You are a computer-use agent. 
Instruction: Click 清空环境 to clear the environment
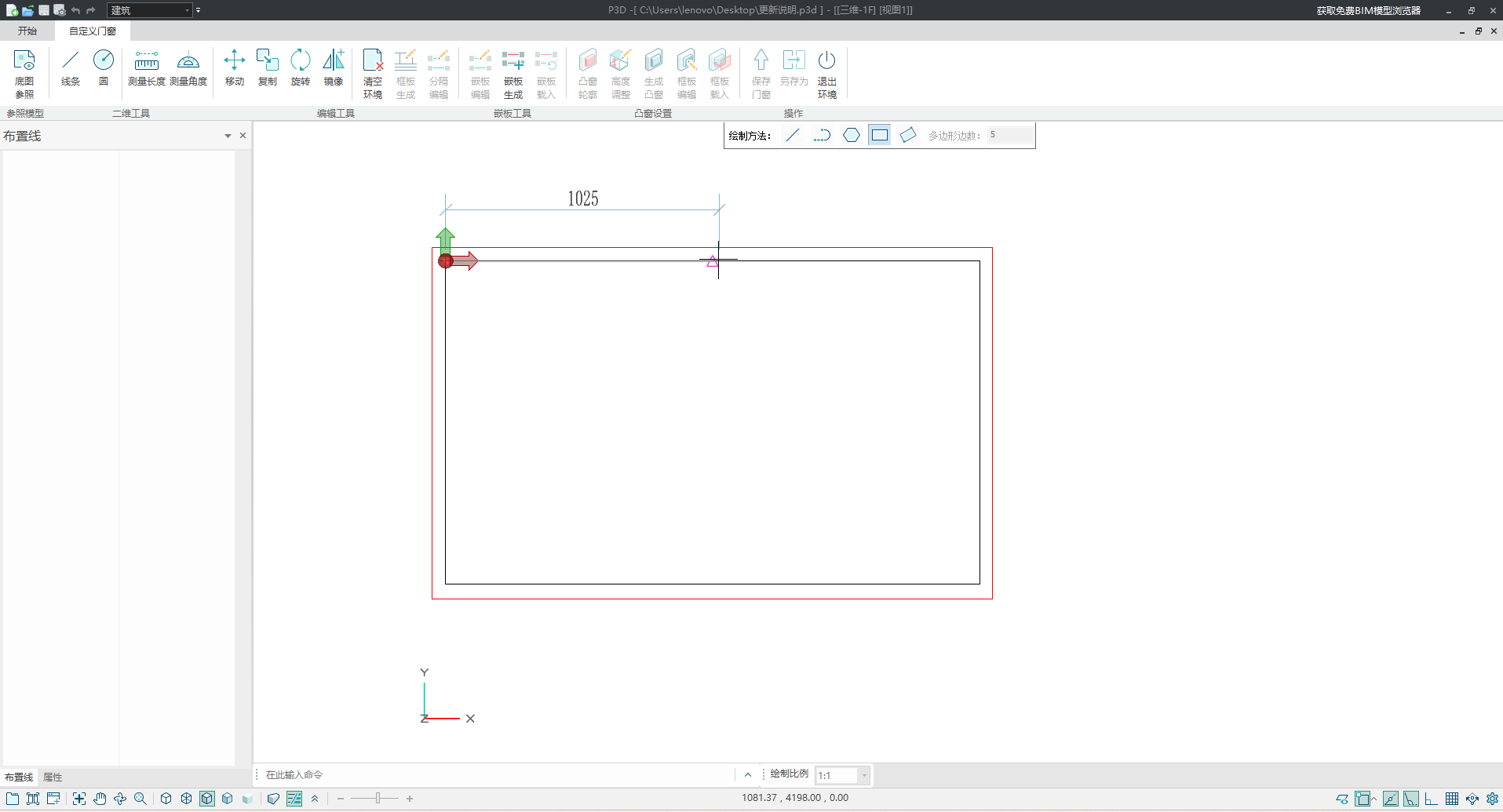click(373, 73)
